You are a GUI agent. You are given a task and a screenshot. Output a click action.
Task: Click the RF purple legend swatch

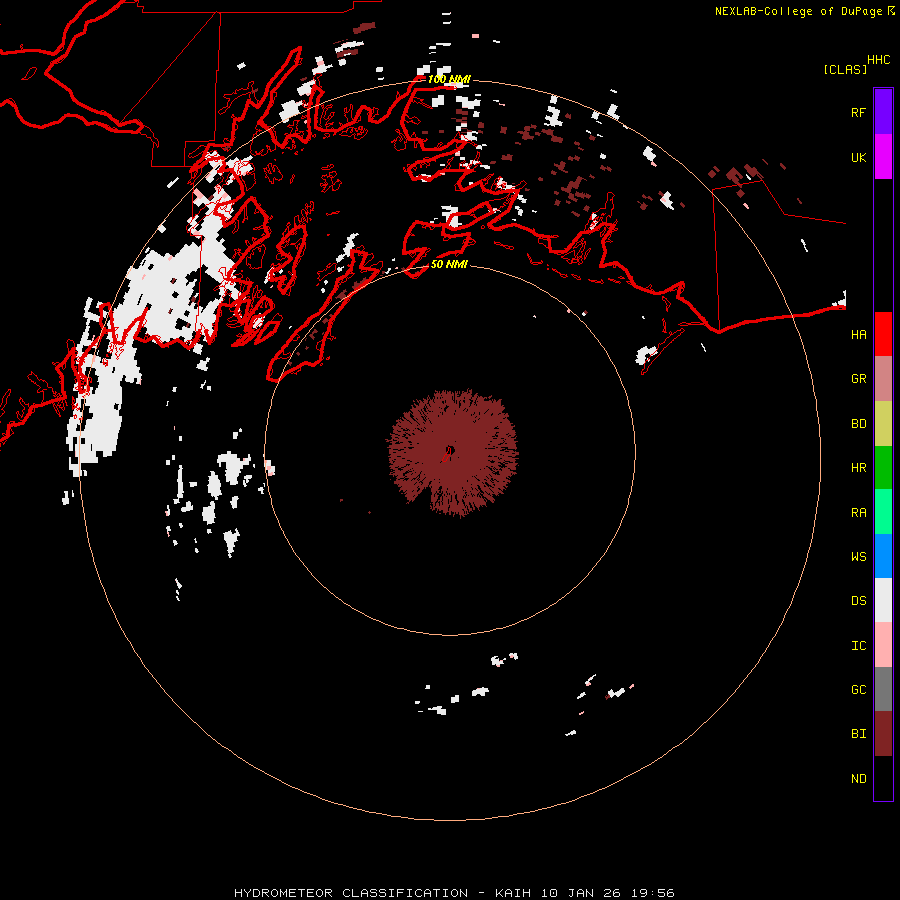click(883, 112)
